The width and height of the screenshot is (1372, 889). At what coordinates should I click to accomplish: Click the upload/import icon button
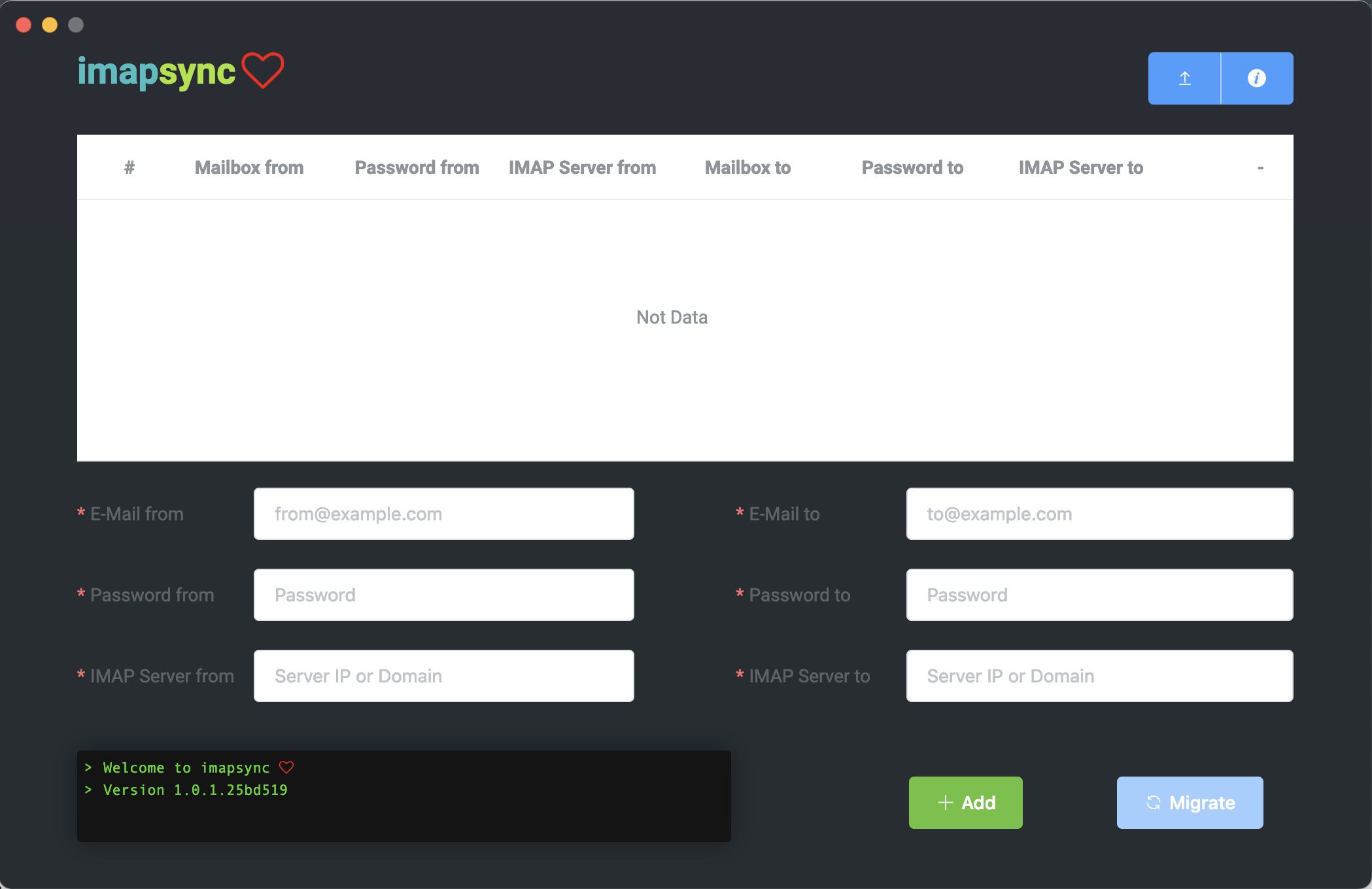point(1184,78)
